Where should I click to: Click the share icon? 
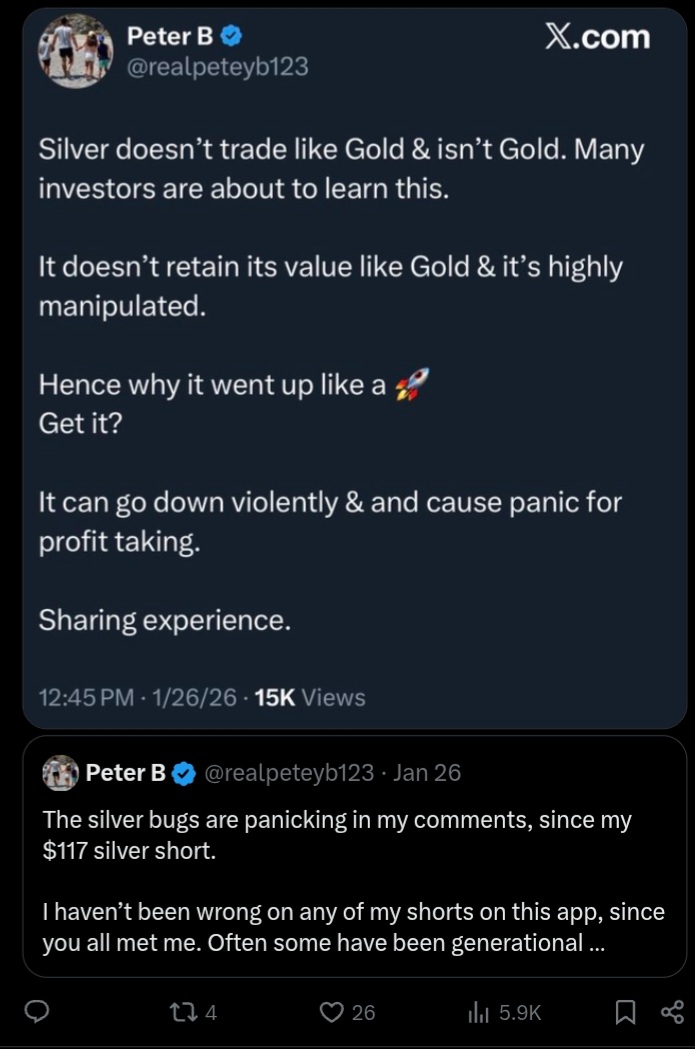tap(671, 1013)
